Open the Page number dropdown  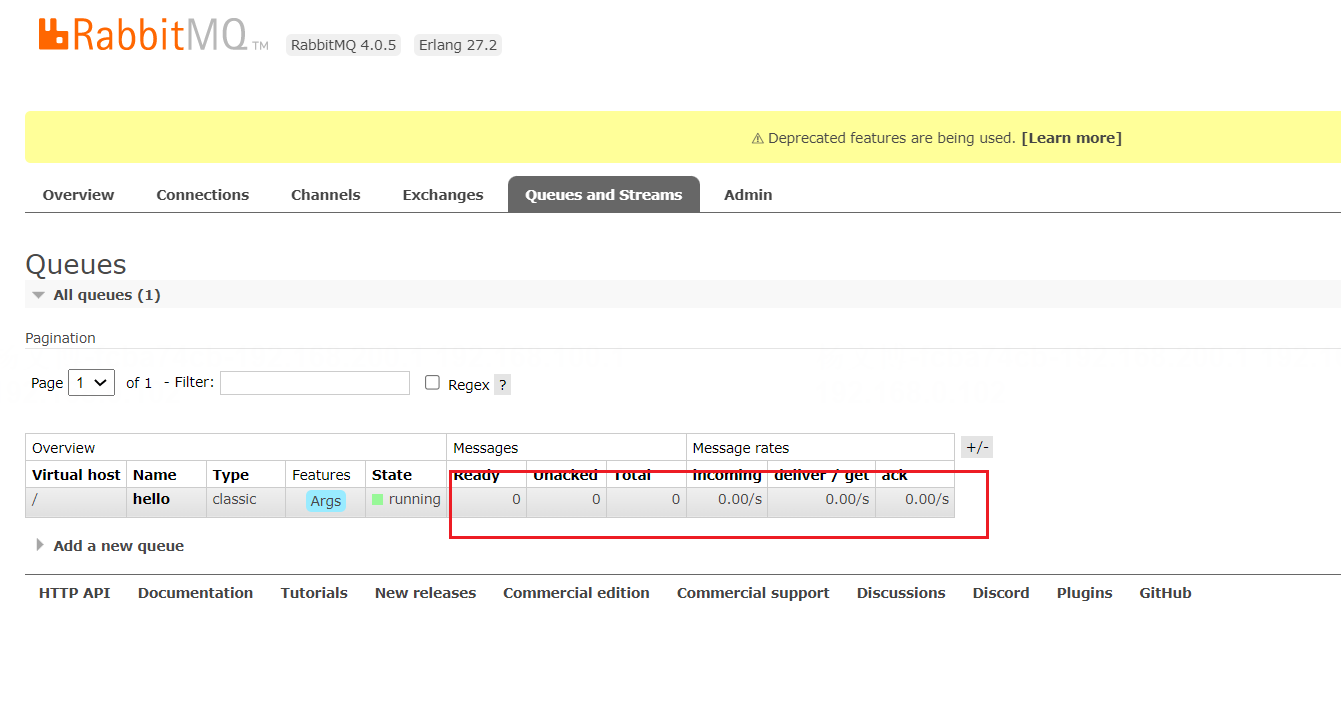point(91,383)
